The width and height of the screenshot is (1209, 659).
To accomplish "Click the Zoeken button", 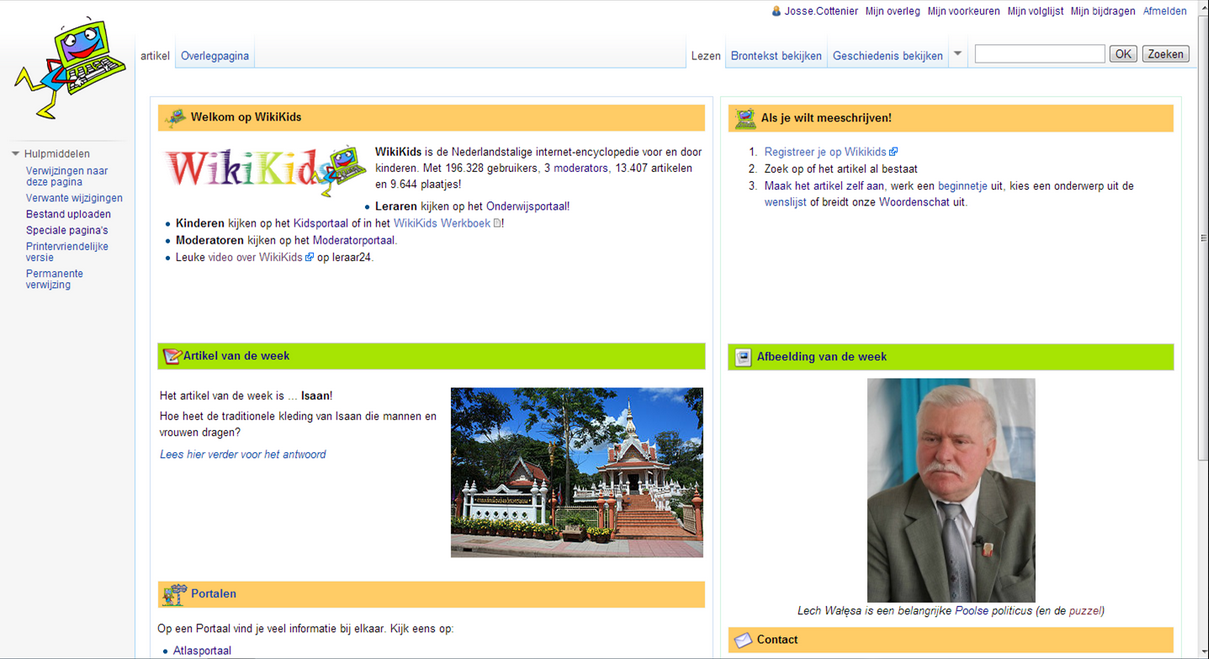I will tap(1166, 54).
